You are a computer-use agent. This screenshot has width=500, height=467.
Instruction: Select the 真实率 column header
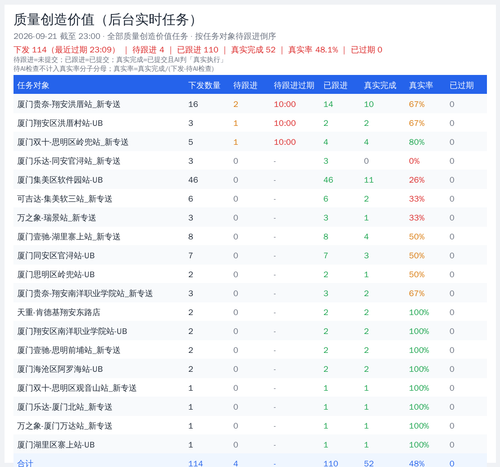pos(421,85)
